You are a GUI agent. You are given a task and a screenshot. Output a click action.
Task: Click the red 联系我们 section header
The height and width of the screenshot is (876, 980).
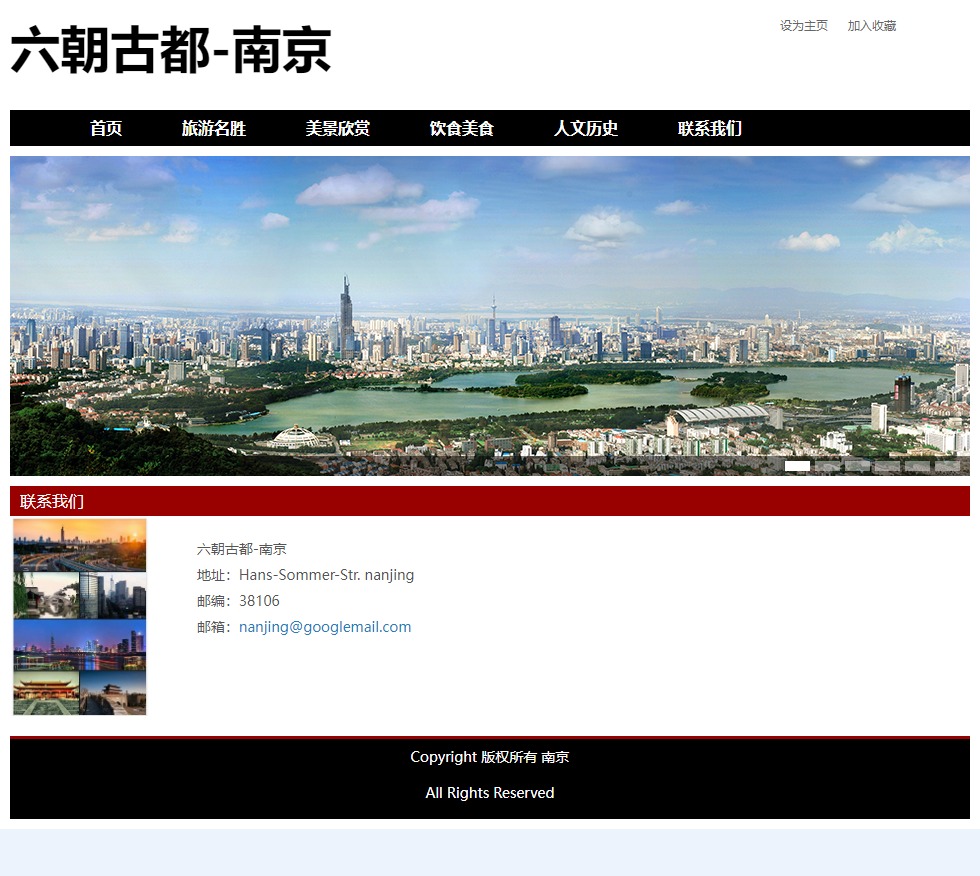[x=52, y=501]
